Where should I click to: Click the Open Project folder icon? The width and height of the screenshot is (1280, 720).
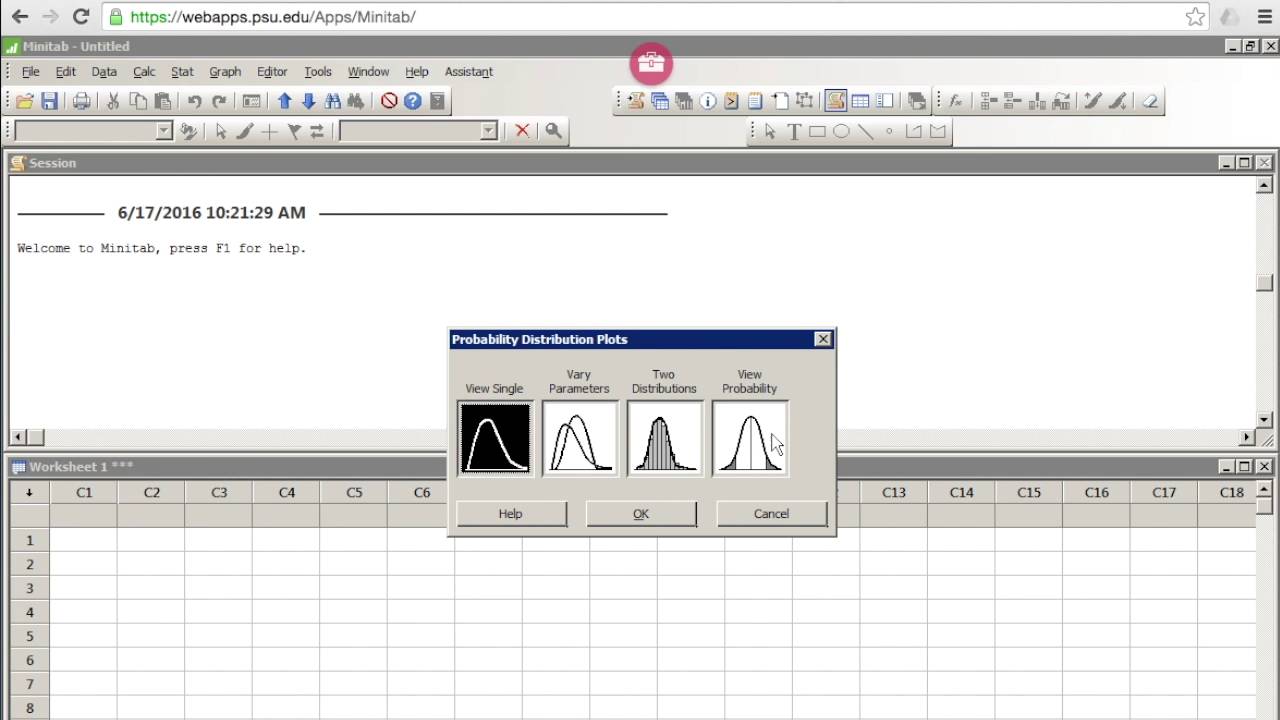[x=25, y=101]
